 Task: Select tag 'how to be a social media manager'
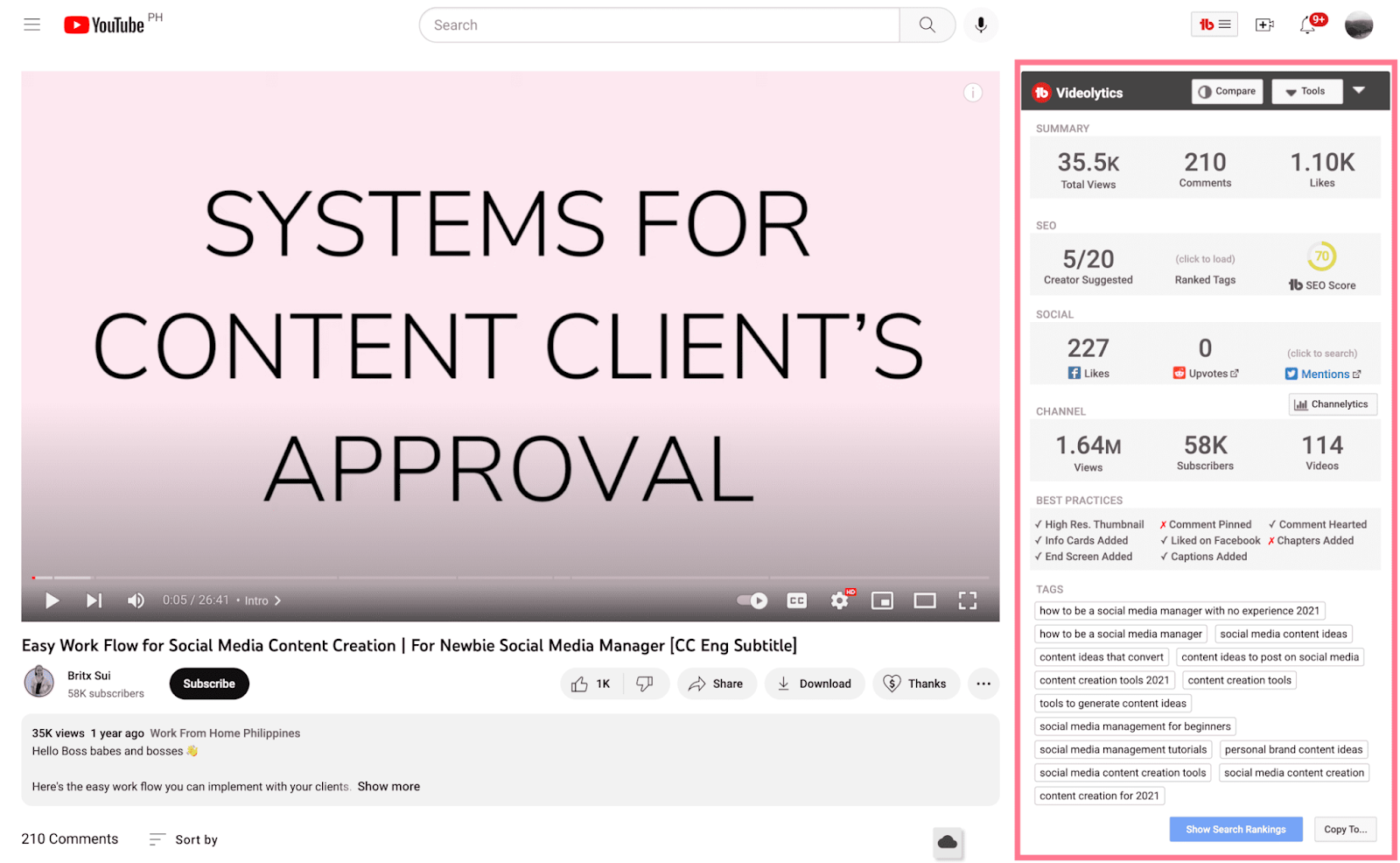[1120, 634]
